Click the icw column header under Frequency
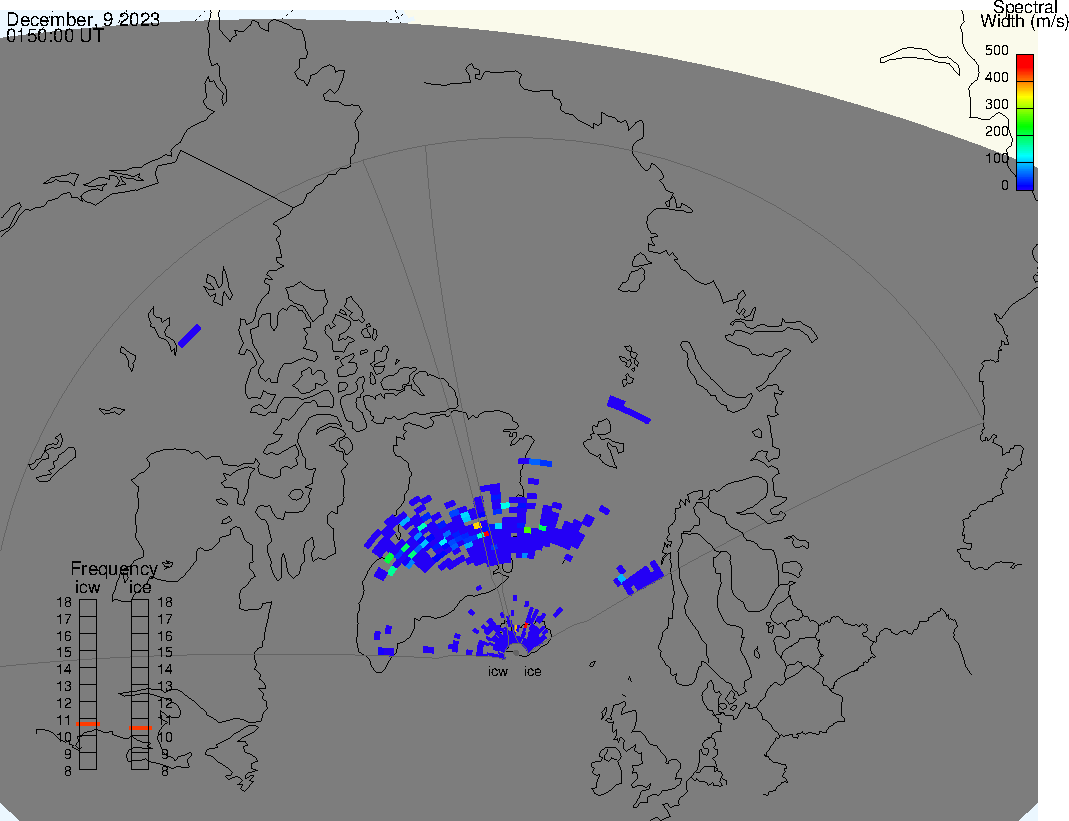The width and height of the screenshot is (1069, 821). tap(87, 587)
